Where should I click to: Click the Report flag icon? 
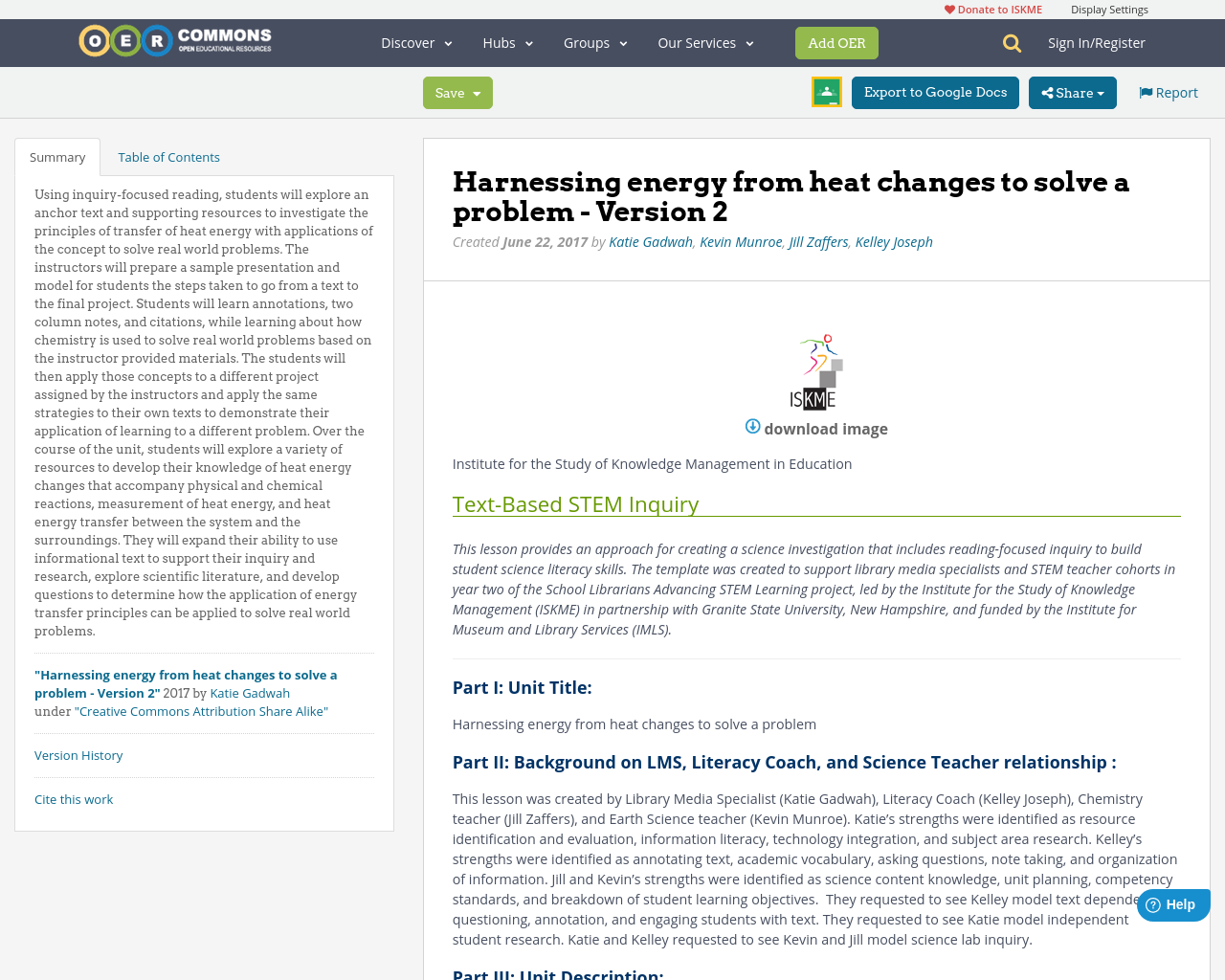1146,91
